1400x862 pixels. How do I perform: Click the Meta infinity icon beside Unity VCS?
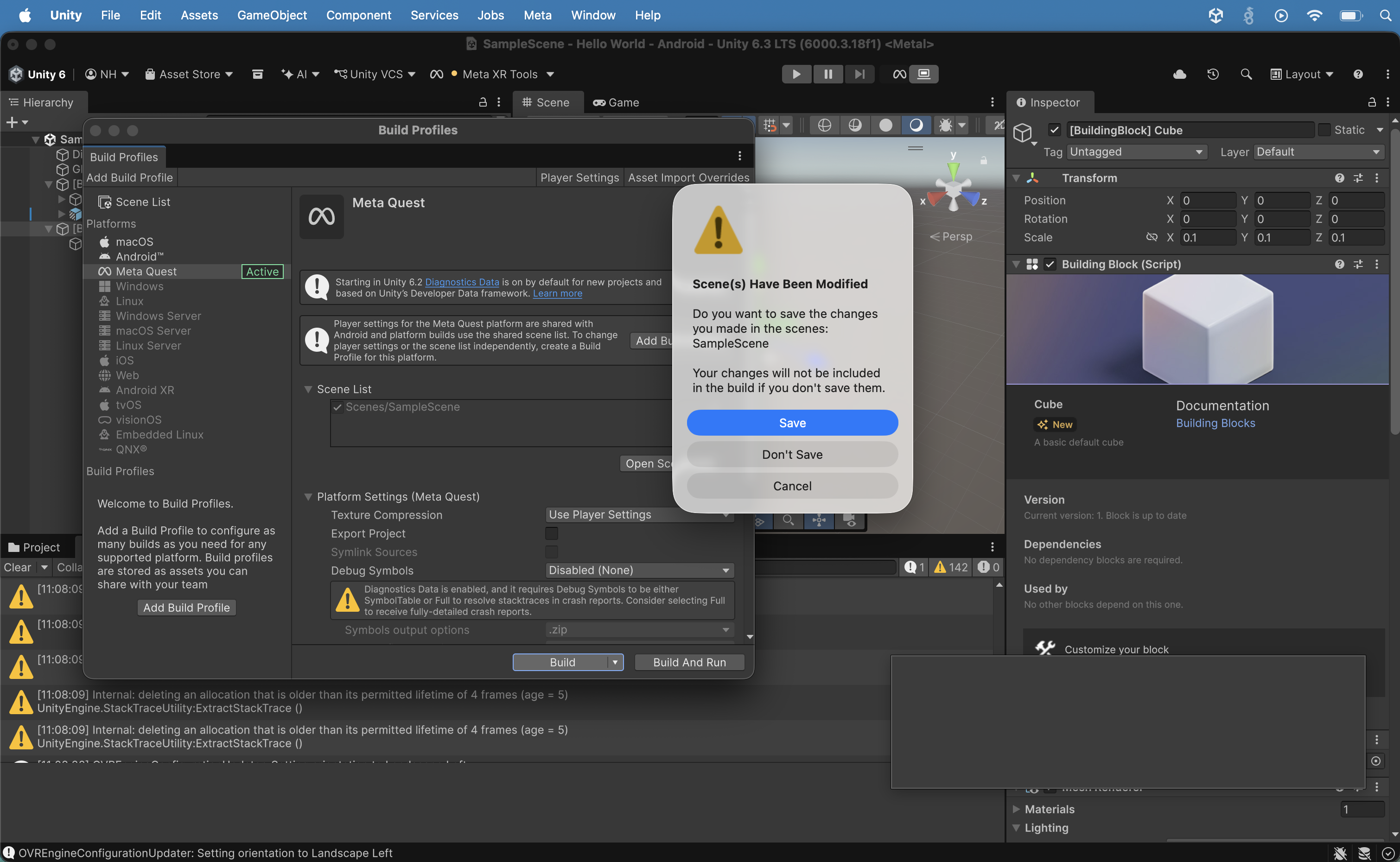tap(437, 74)
